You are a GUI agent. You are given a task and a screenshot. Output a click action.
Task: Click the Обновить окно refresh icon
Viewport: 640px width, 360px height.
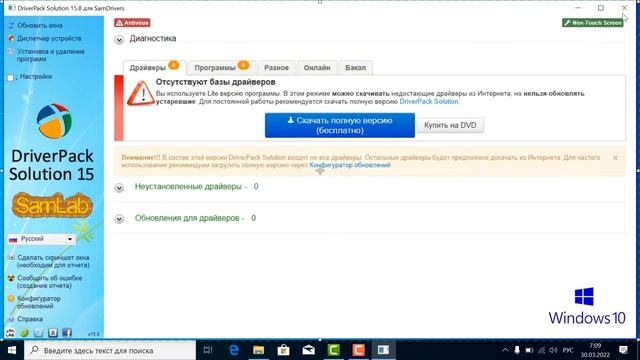point(11,25)
